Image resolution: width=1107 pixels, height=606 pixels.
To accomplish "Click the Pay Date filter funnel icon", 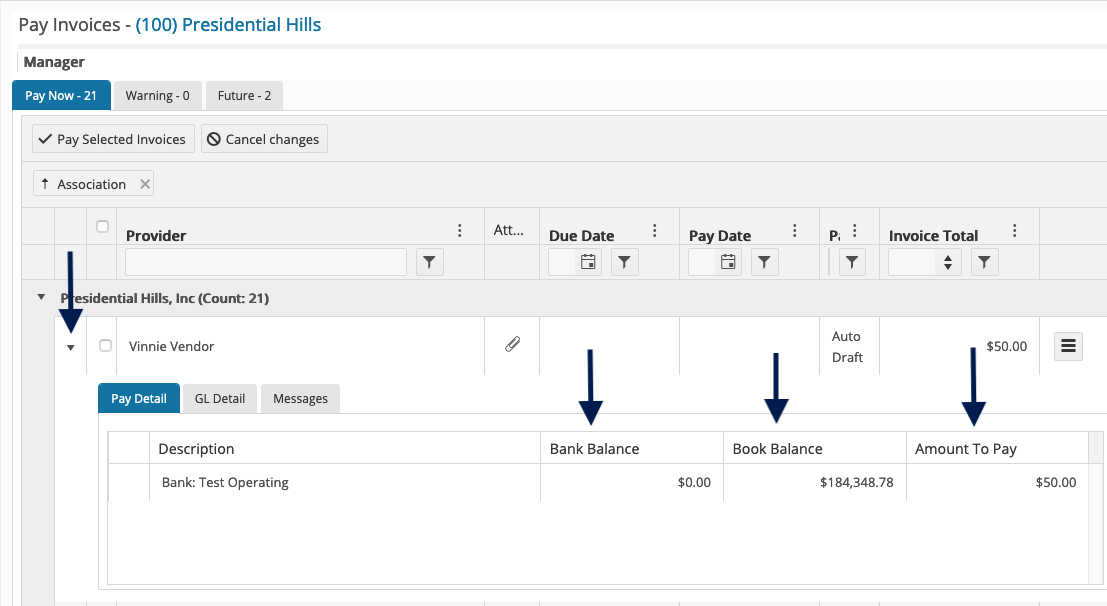I will (764, 262).
